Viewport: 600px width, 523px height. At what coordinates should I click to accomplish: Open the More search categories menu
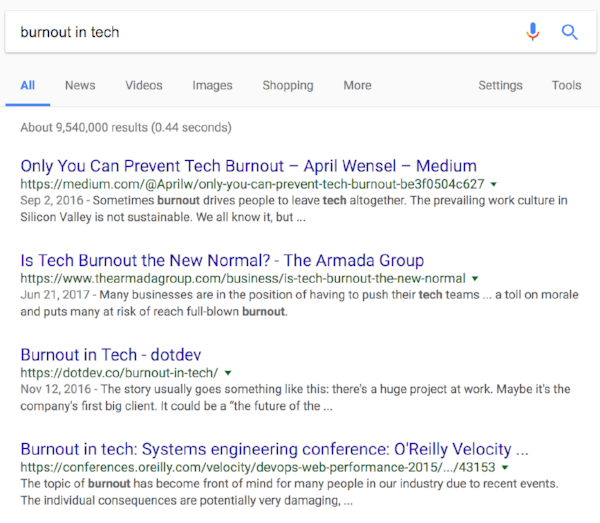[357, 85]
